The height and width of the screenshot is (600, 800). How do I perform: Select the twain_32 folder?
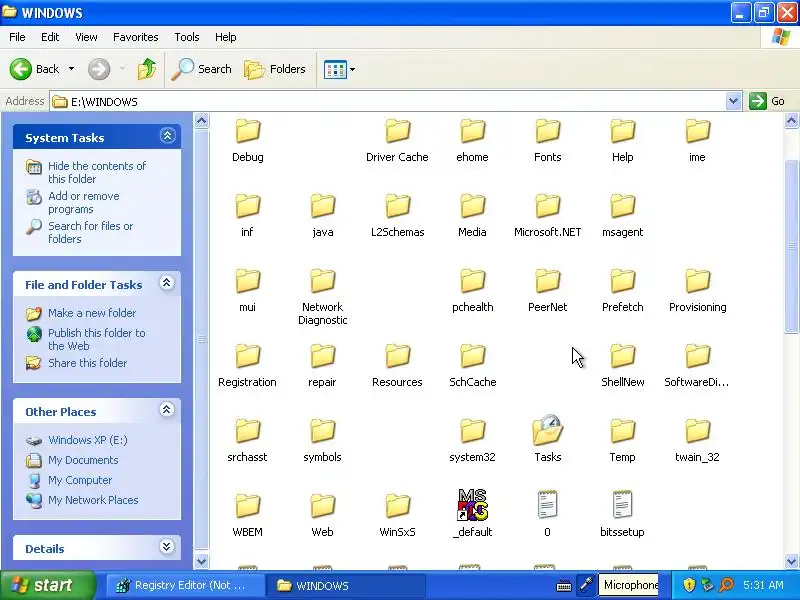click(697, 441)
